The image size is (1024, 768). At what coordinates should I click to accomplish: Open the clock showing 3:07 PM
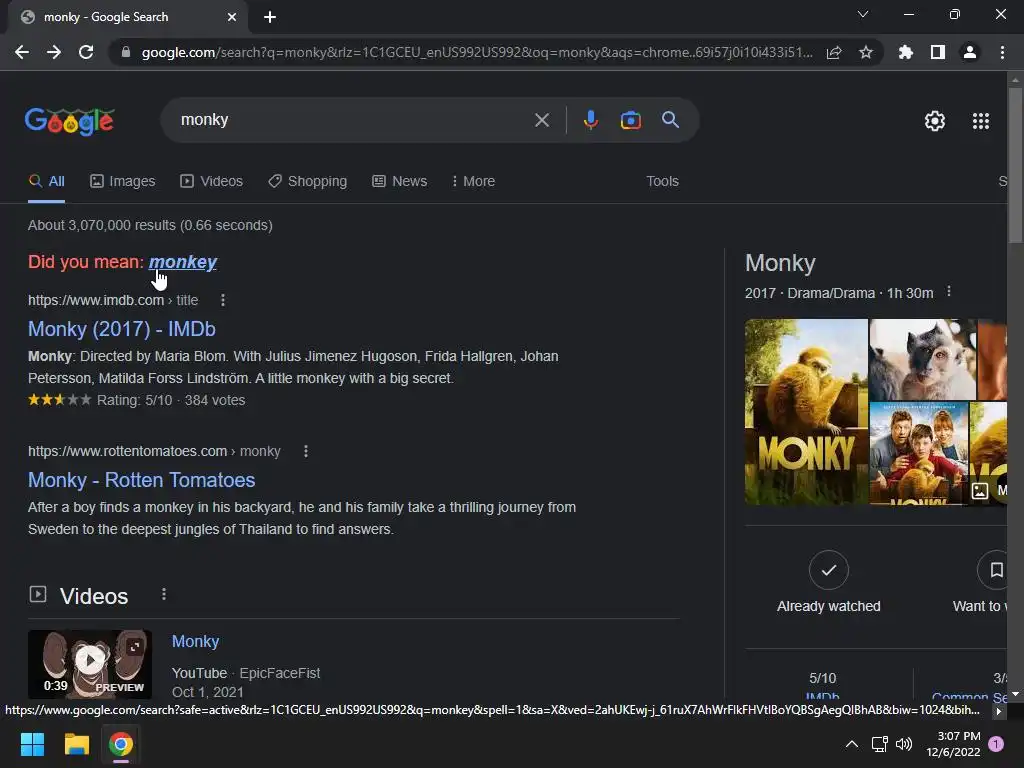coord(953,744)
